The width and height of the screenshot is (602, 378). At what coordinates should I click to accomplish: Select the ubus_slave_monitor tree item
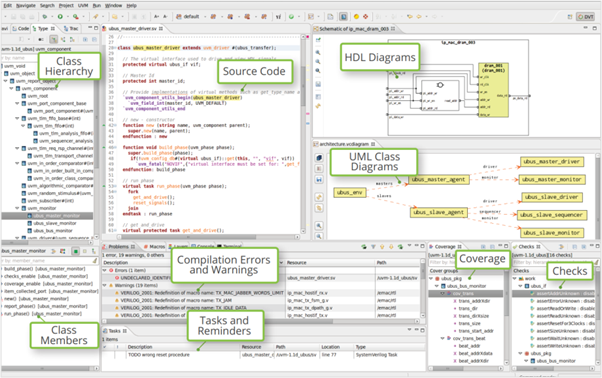coord(55,223)
